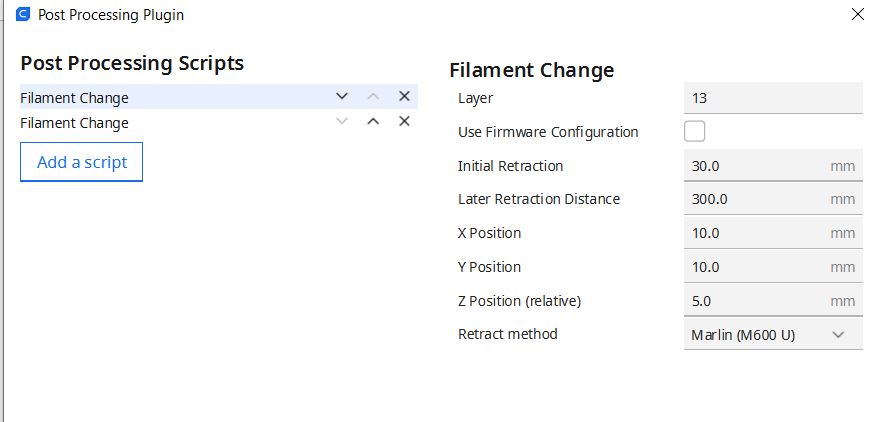Move second Filament Change script up
Image resolution: width=876 pixels, height=422 pixels.
373,121
